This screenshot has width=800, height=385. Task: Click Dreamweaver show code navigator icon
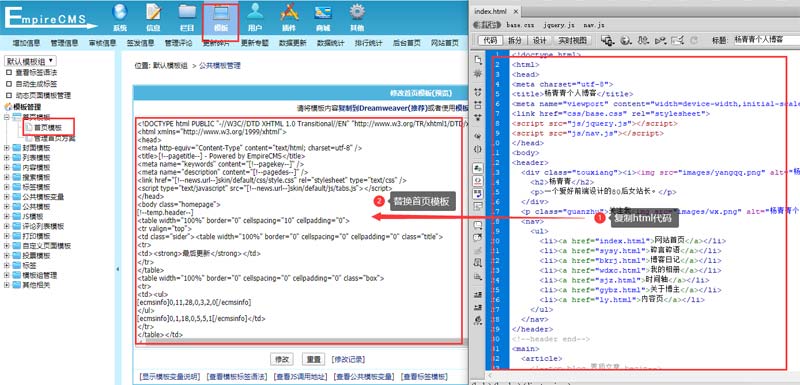pyautogui.click(x=478, y=74)
